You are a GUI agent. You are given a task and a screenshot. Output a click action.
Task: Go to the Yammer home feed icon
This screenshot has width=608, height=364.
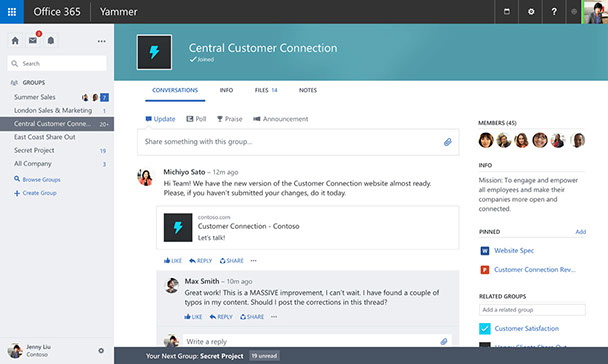click(x=15, y=41)
